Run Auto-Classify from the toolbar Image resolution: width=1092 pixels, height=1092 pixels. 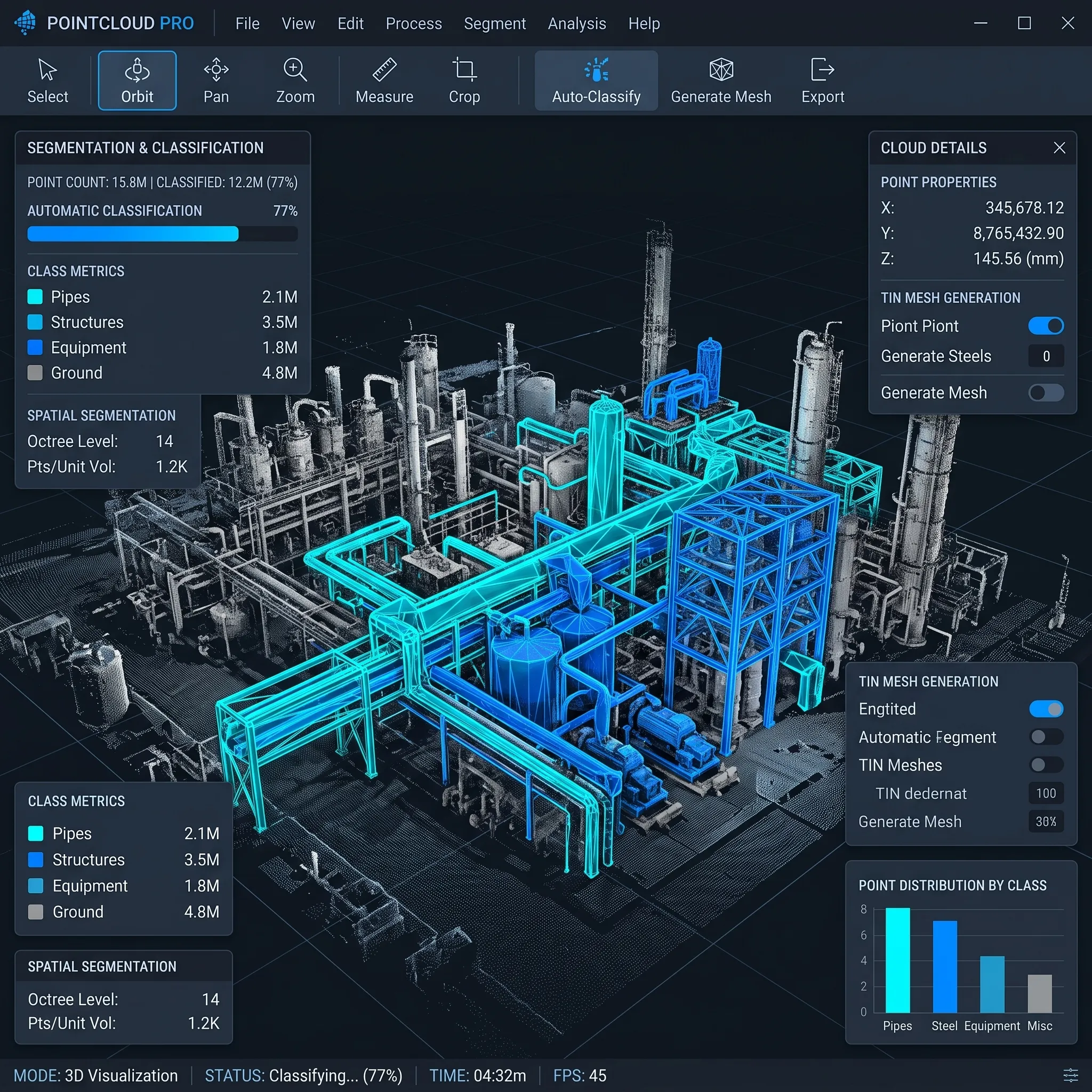pyautogui.click(x=596, y=81)
